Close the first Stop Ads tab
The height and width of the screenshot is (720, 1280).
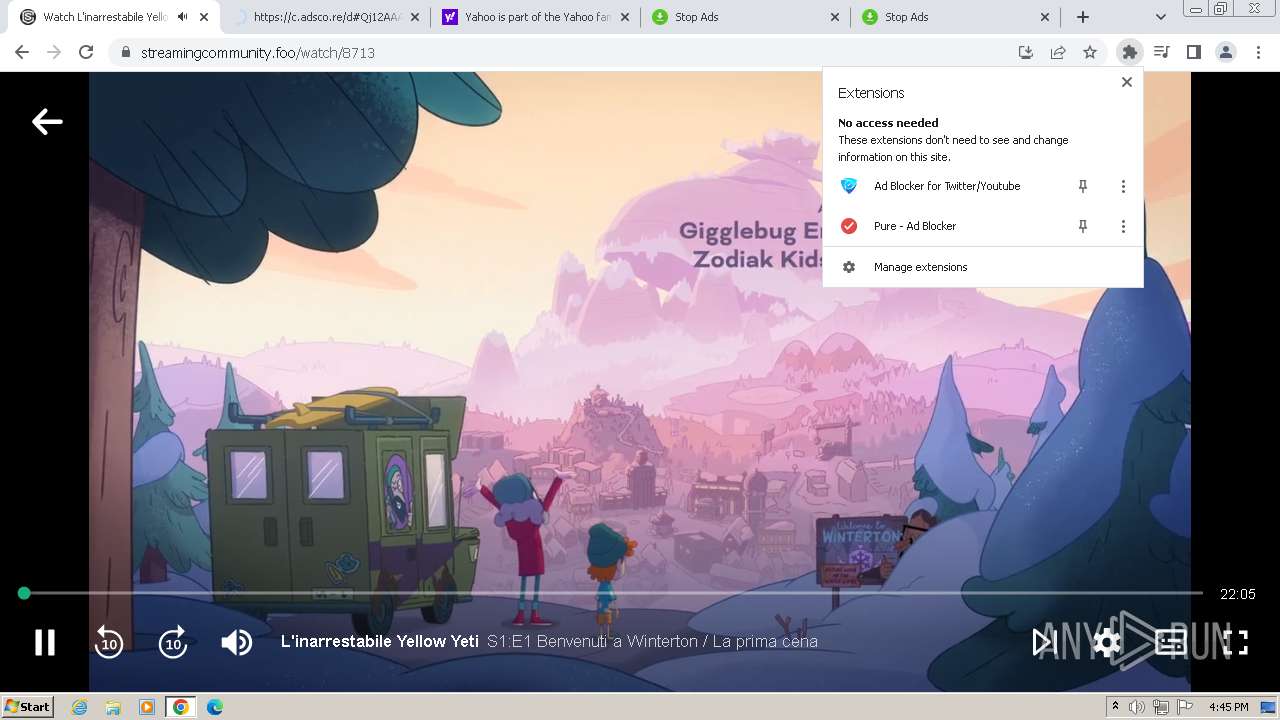(x=836, y=17)
